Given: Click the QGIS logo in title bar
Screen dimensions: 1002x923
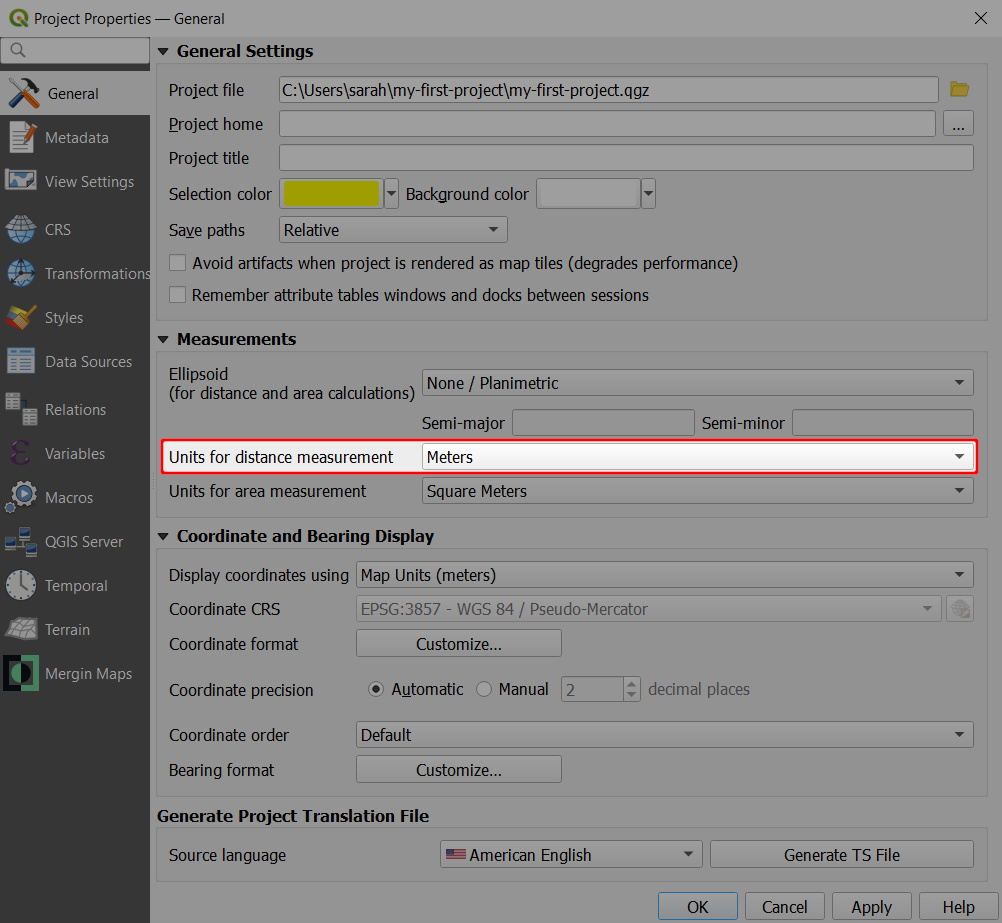Looking at the screenshot, I should pos(19,18).
